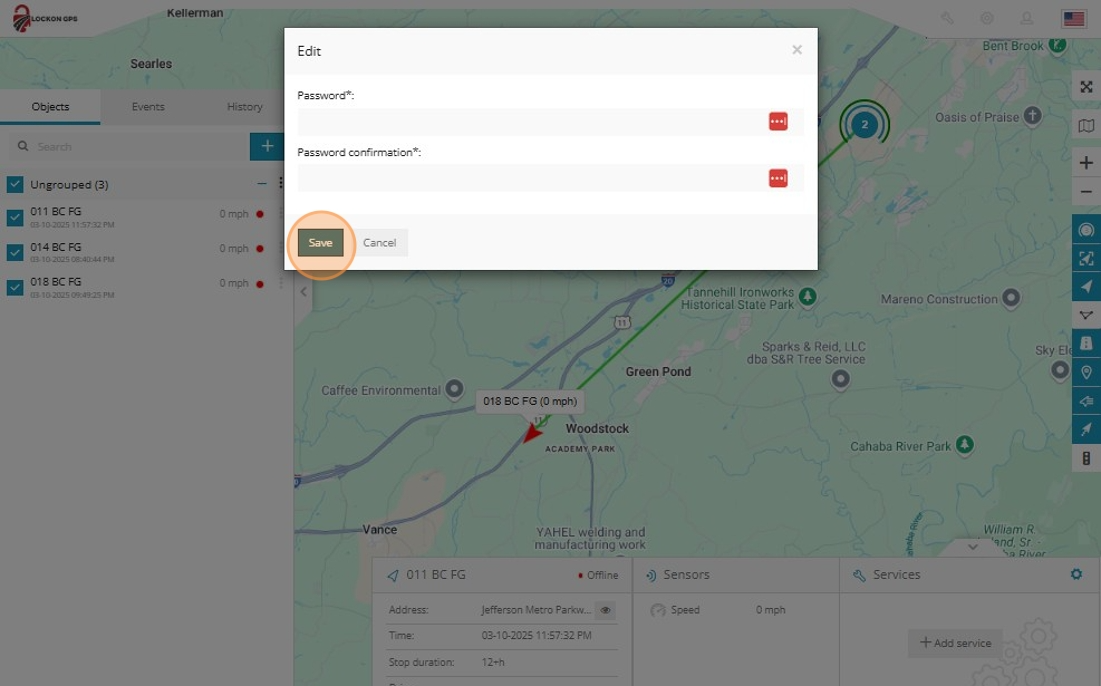
Task: Collapse bottom details panel chevron
Action: (973, 546)
